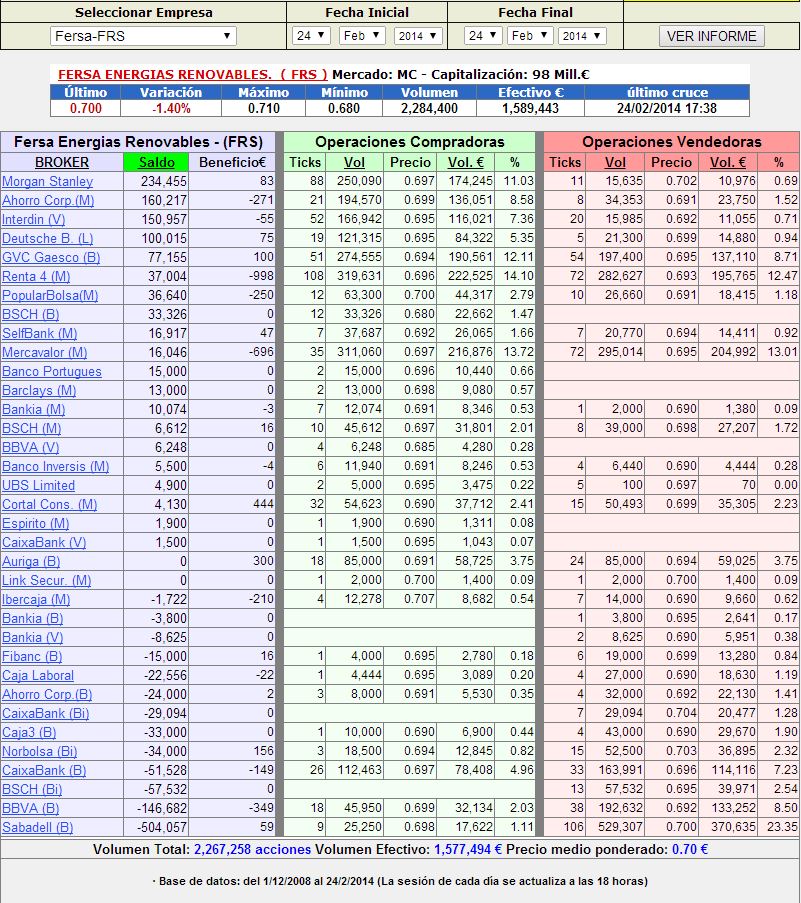Open the GVC Gaesco (B) broker link

51,257
